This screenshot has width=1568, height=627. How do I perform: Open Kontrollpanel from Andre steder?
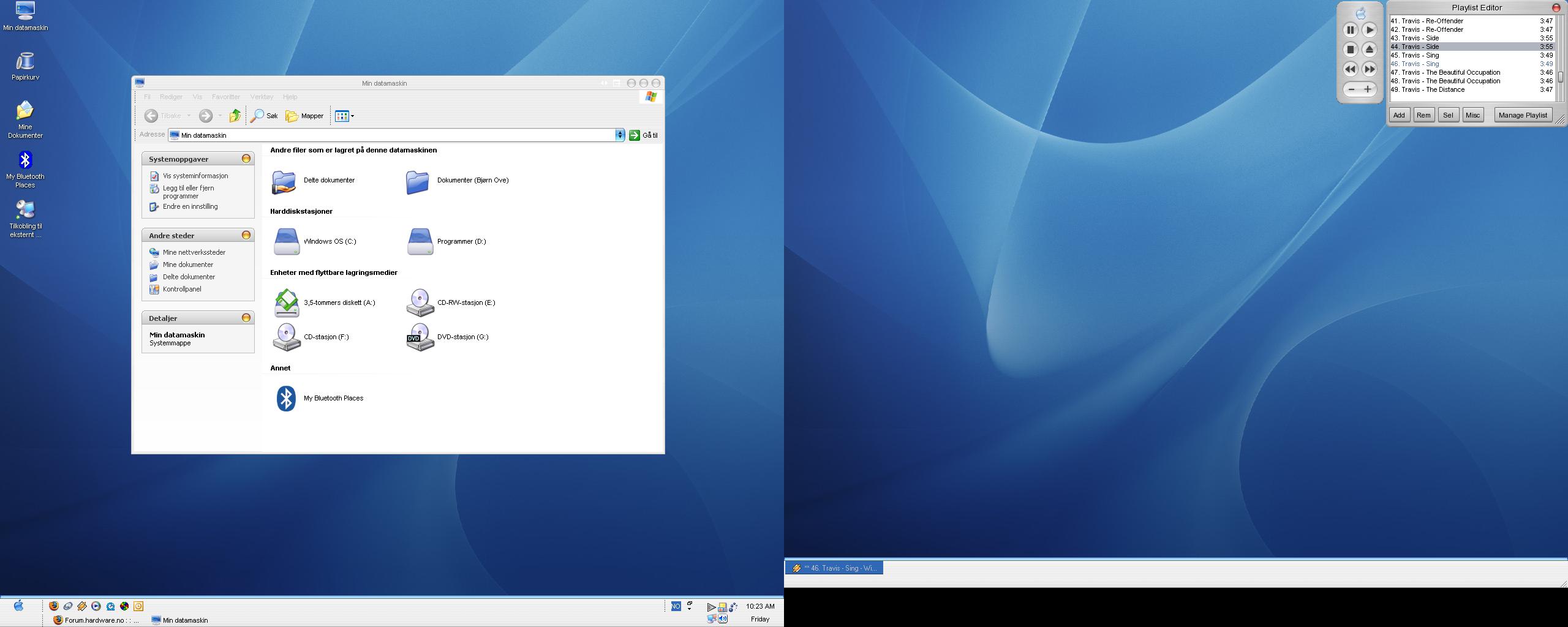182,289
